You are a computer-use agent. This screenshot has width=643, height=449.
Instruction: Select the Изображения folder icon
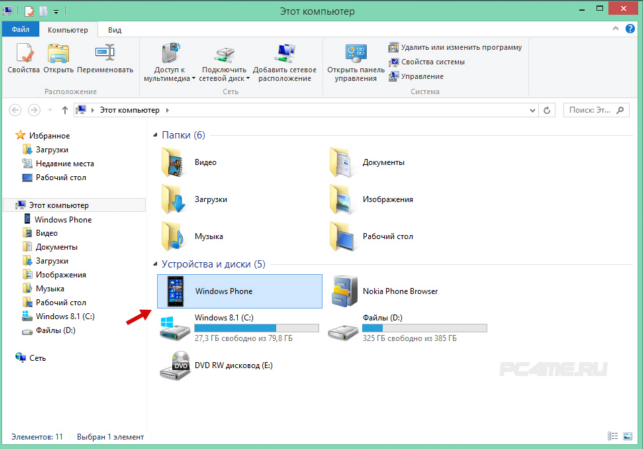(x=341, y=199)
